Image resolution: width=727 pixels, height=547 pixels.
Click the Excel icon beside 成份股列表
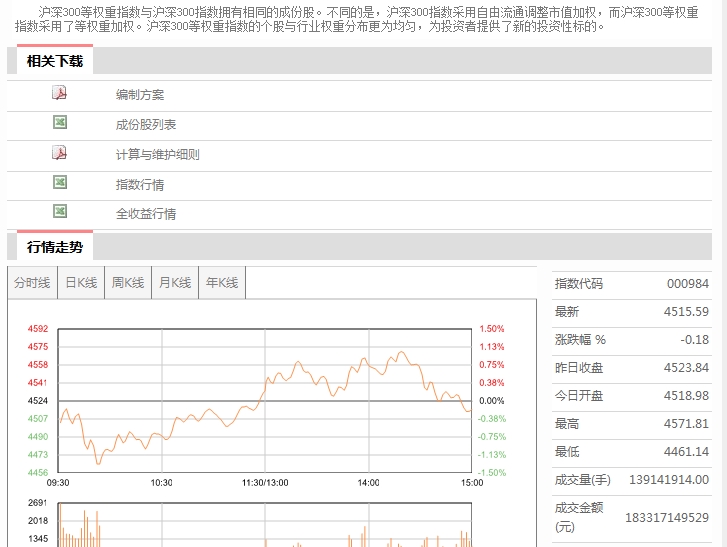tap(60, 122)
